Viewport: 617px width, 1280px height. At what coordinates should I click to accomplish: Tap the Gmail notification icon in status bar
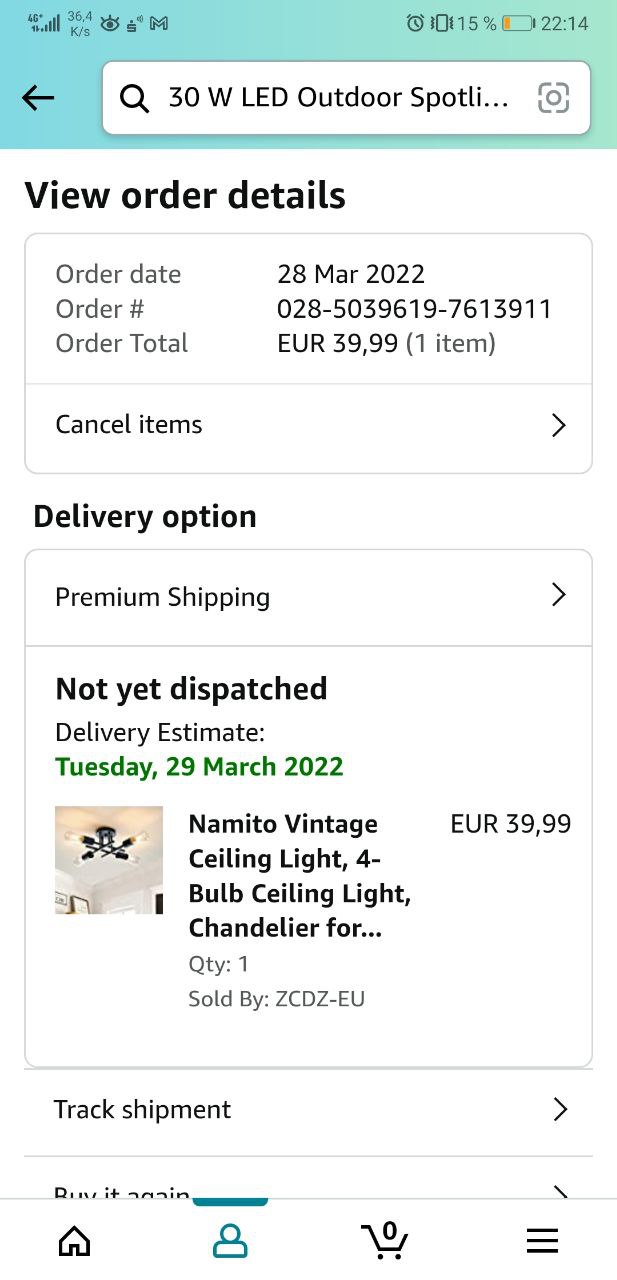tap(158, 23)
